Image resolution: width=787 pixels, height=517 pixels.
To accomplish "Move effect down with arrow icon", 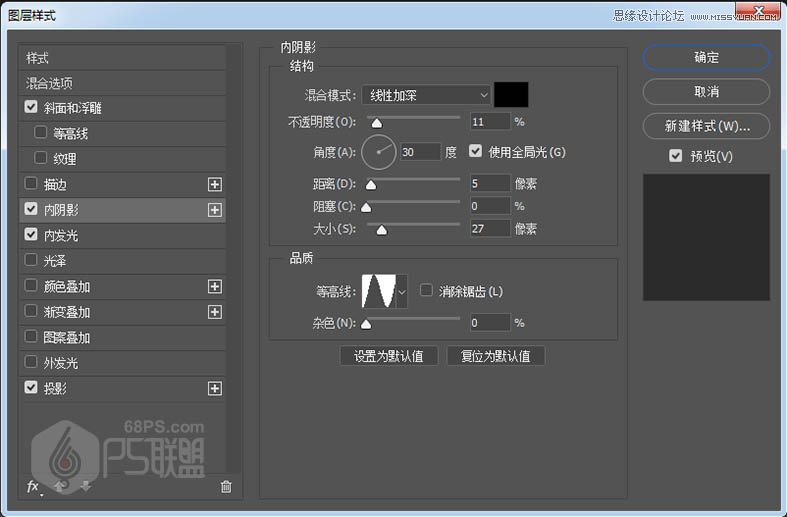I will click(x=86, y=486).
